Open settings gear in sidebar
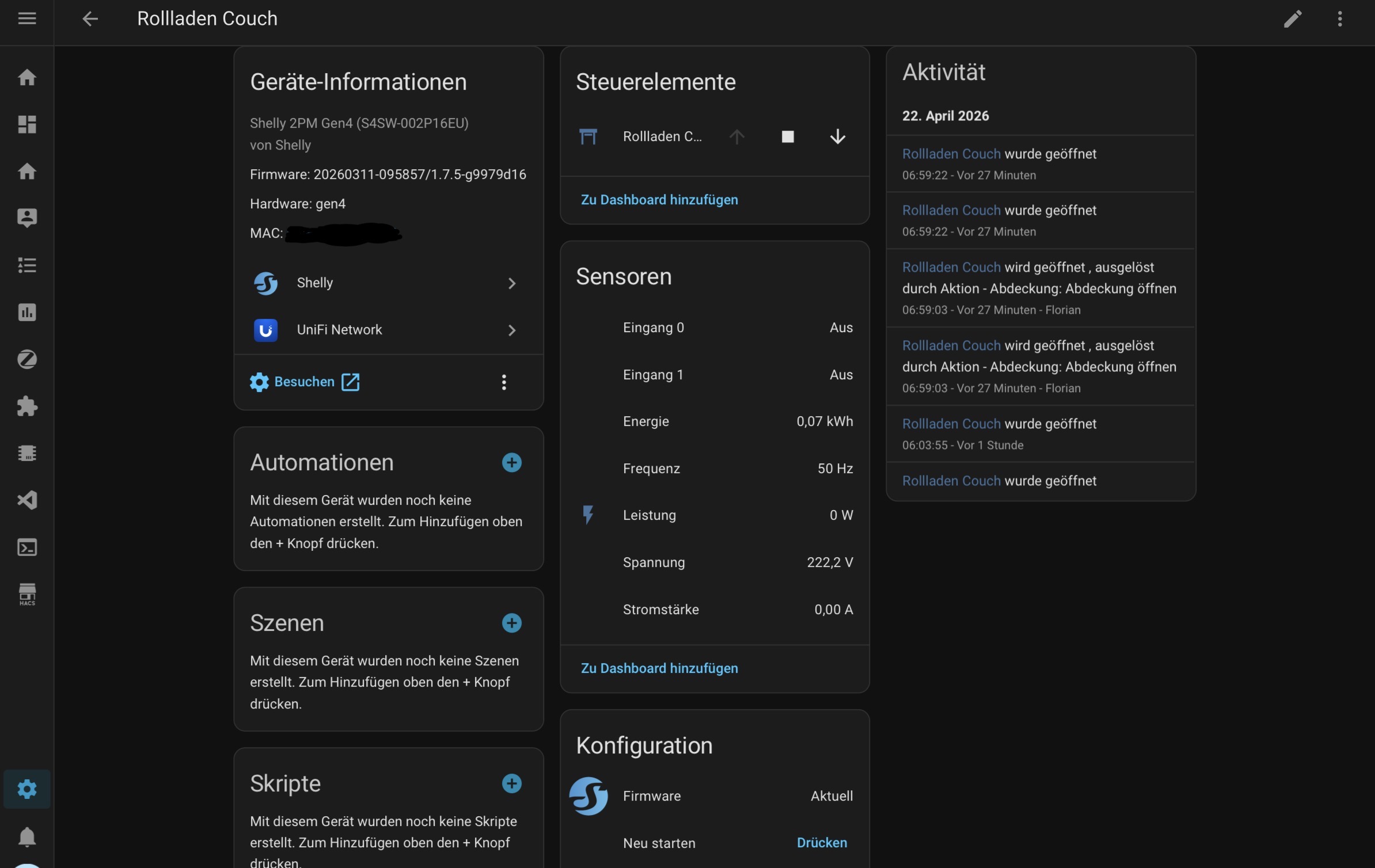This screenshot has height=868, width=1375. tap(27, 789)
